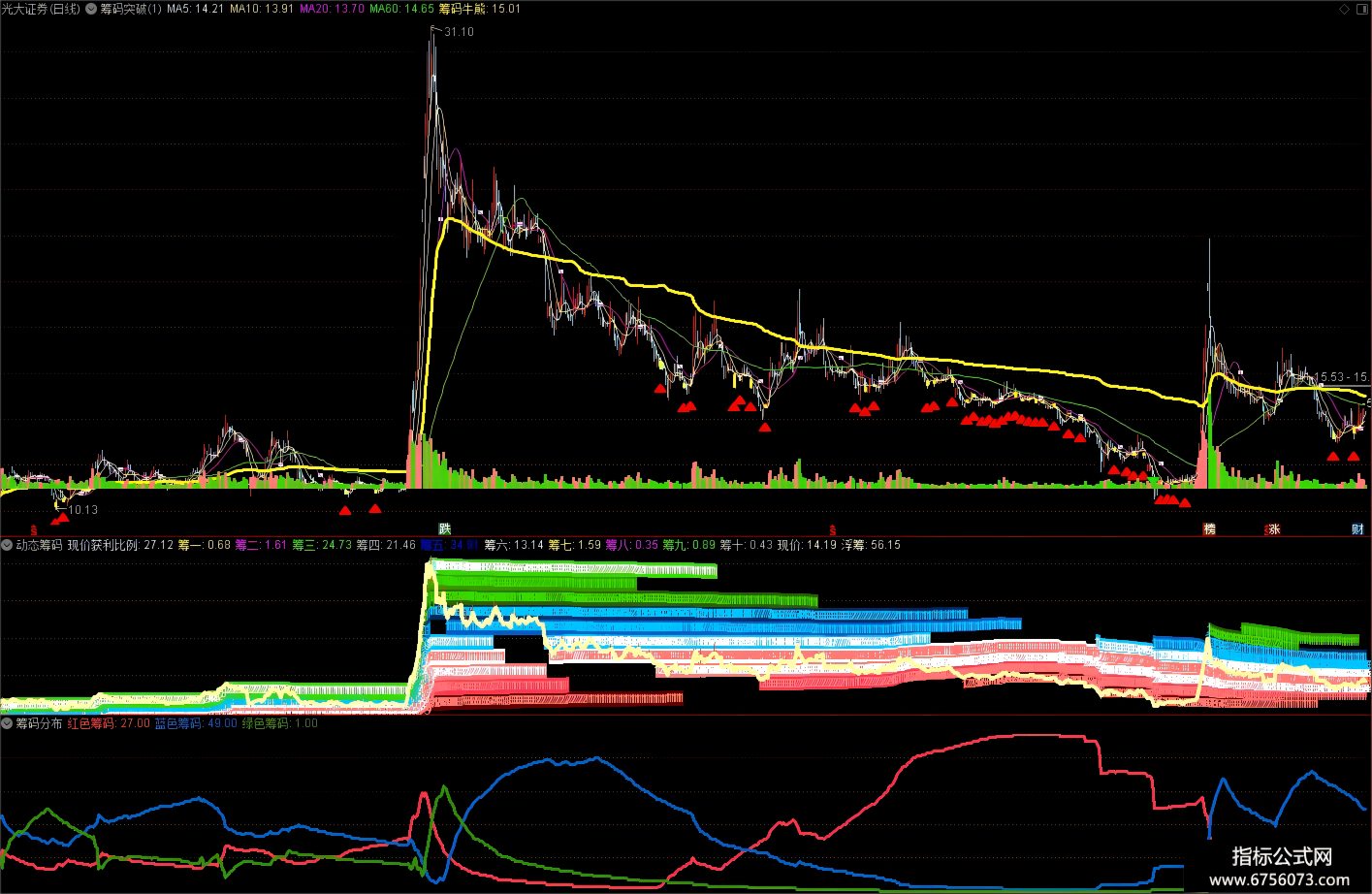The width and height of the screenshot is (1372, 894).
Task: Click the diamond icon at top right
Action: (1344, 9)
